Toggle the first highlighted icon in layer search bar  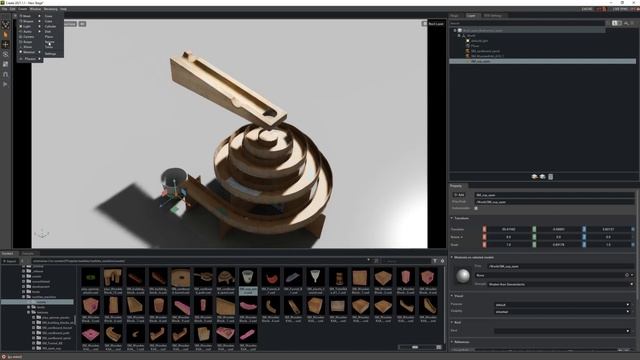tap(614, 23)
